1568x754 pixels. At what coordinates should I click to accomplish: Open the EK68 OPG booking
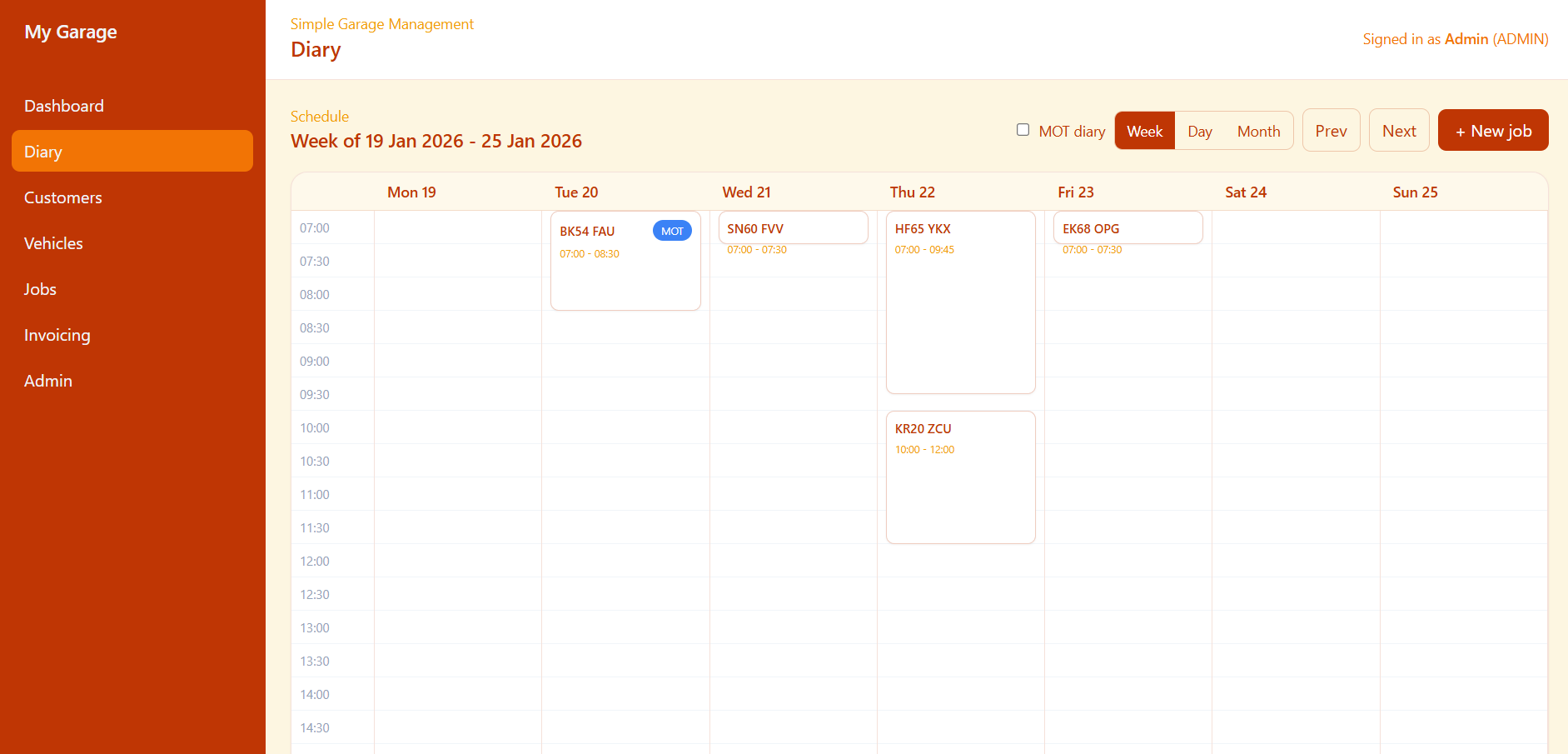[1127, 228]
